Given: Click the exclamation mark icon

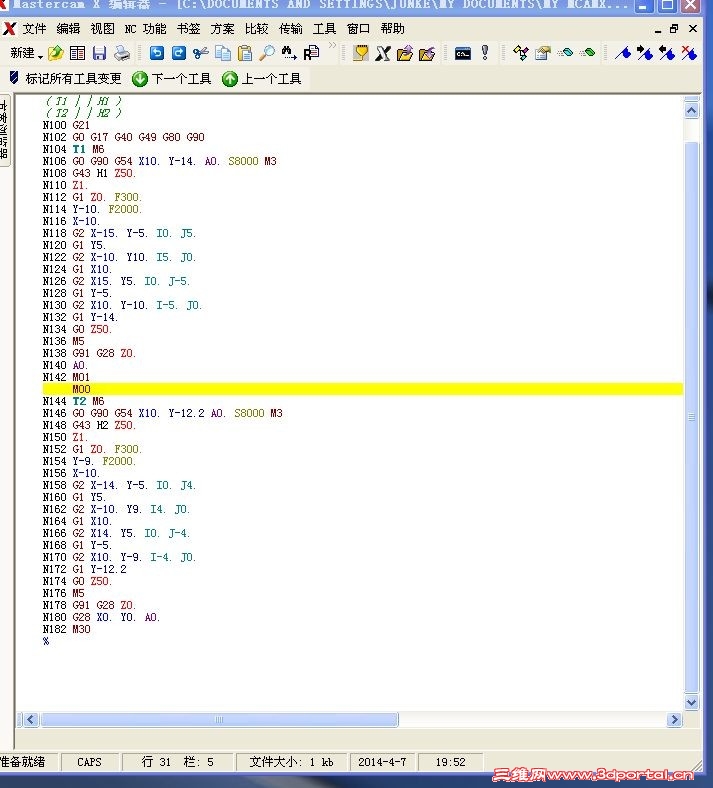Looking at the screenshot, I should 485,52.
